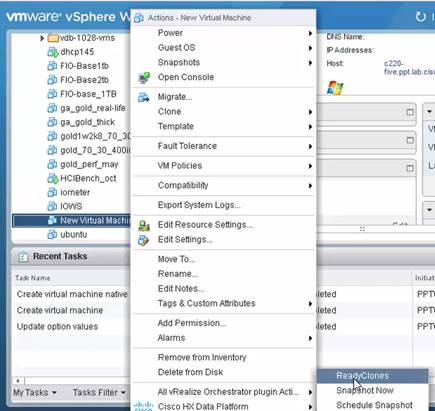The width and height of the screenshot is (435, 411).
Task: Click the Migrate icon in menu
Action: click(144, 97)
